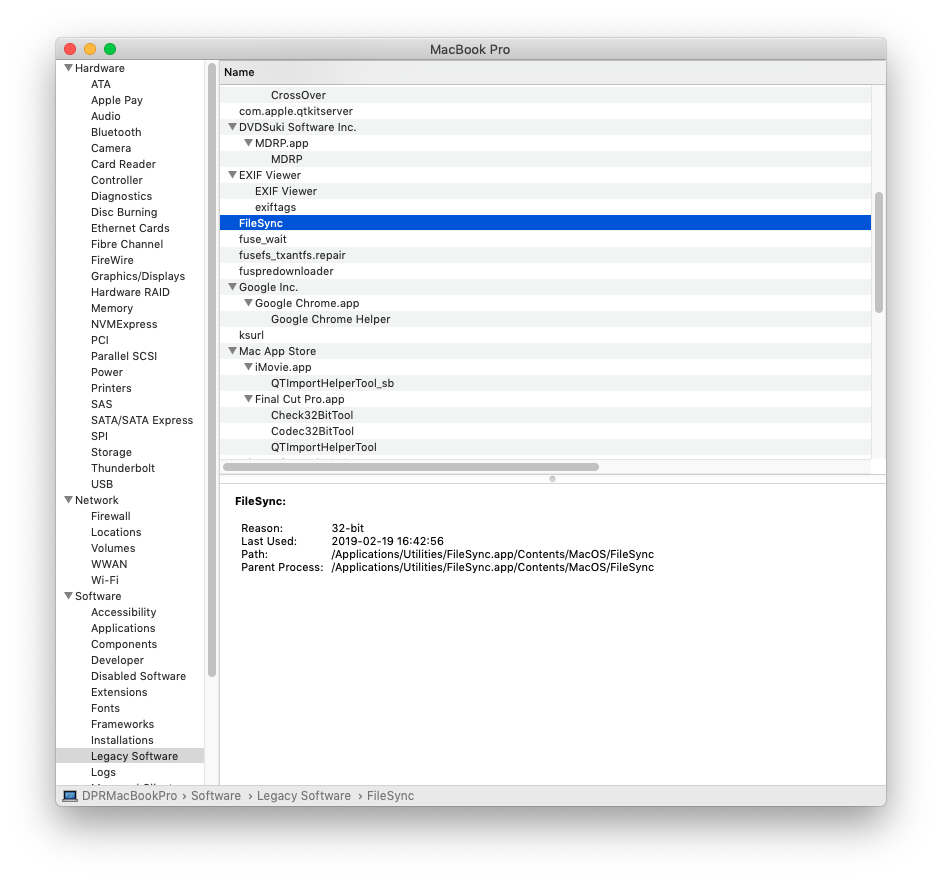Screen dimensions: 942x880
Task: Click the list's vertical scrollbar thumb
Action: 879,252
